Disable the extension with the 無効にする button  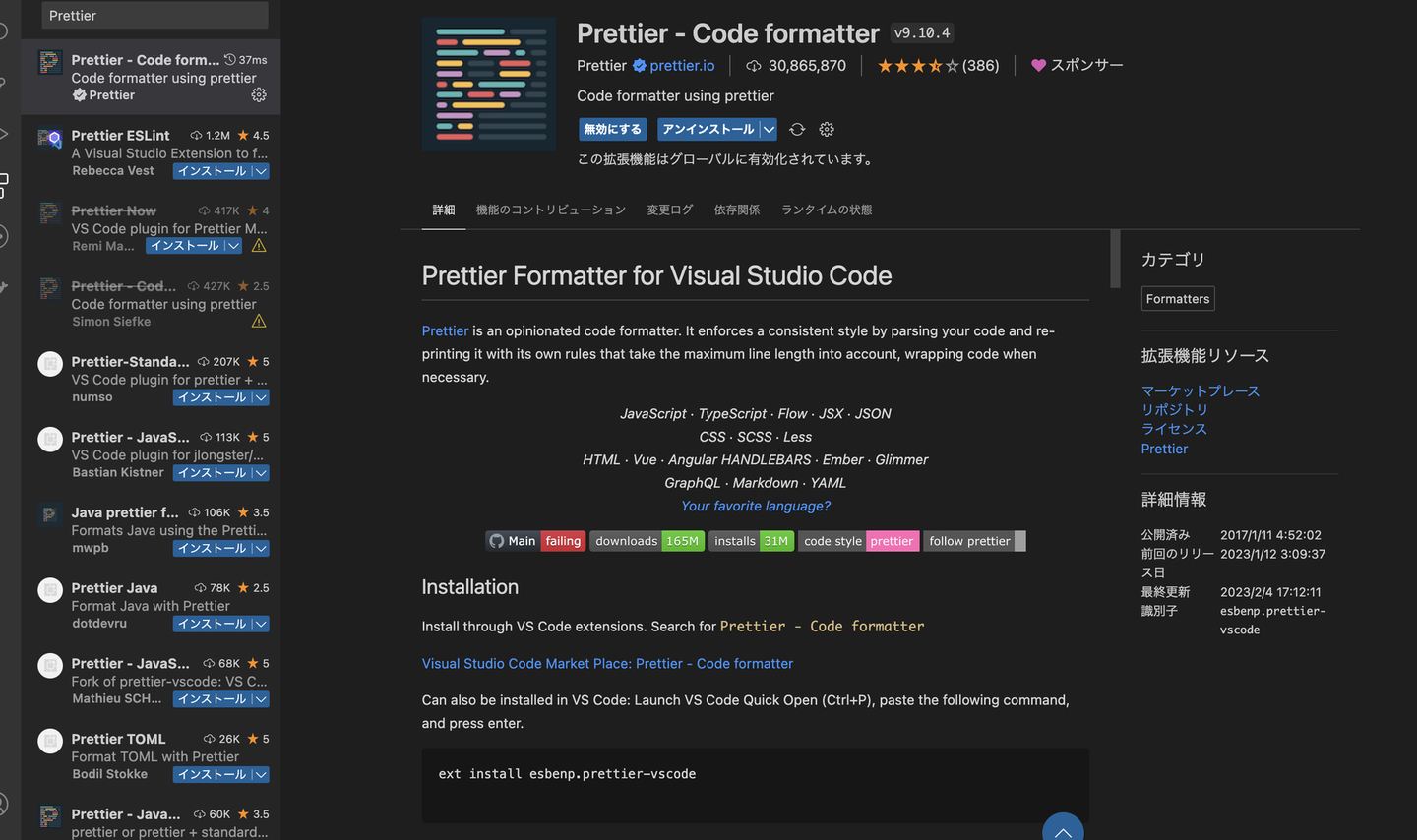612,129
